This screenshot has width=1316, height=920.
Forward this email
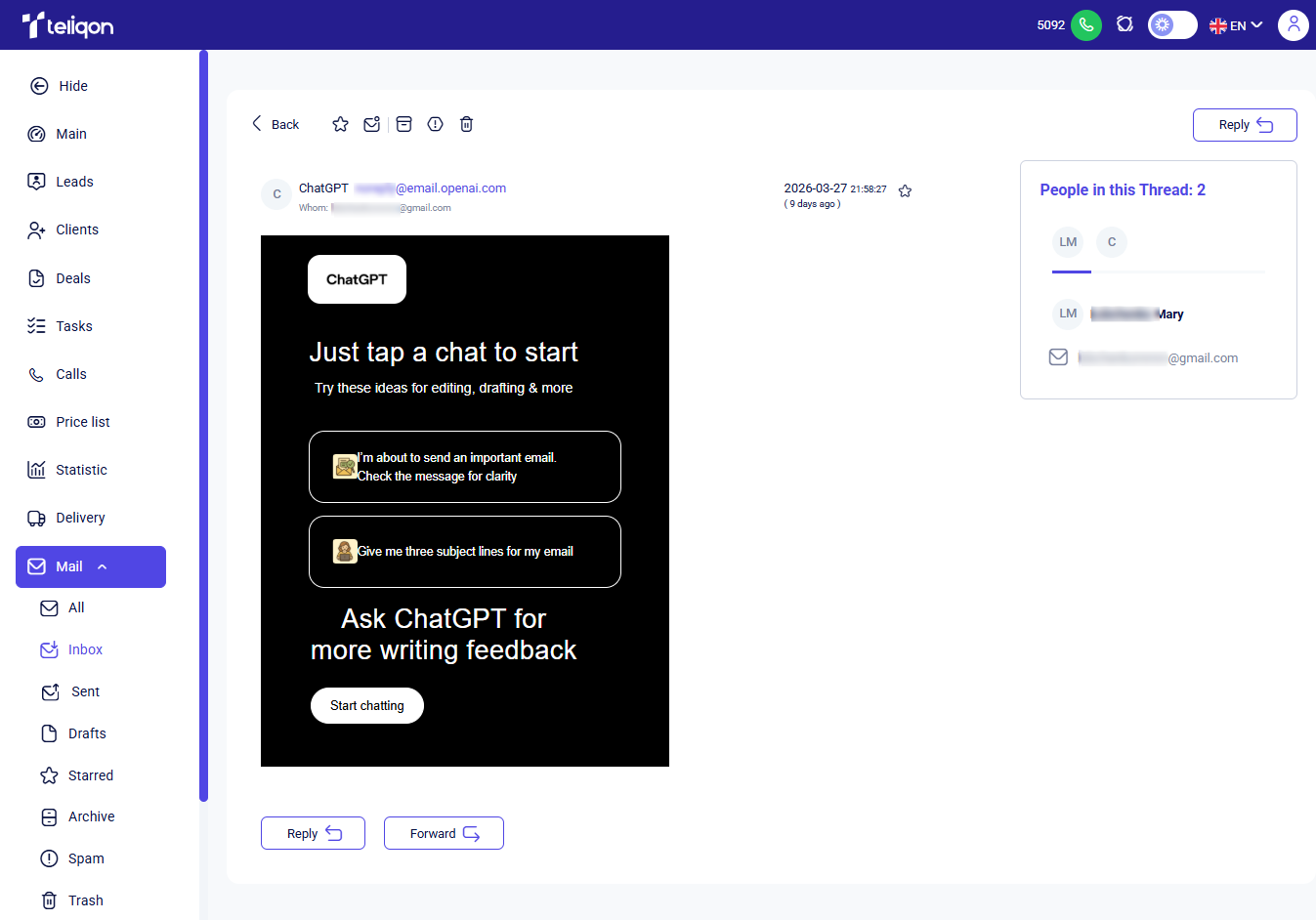444,833
